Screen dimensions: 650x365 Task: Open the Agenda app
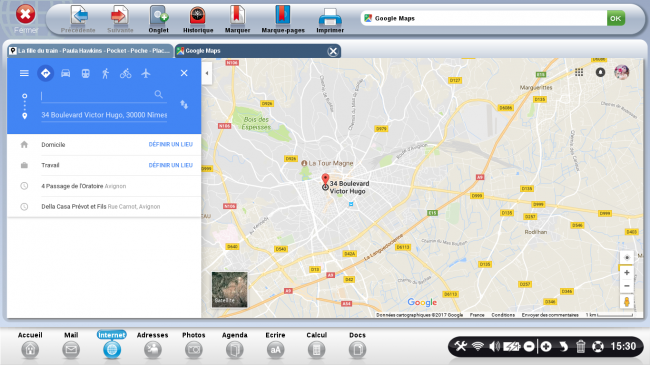(235, 345)
